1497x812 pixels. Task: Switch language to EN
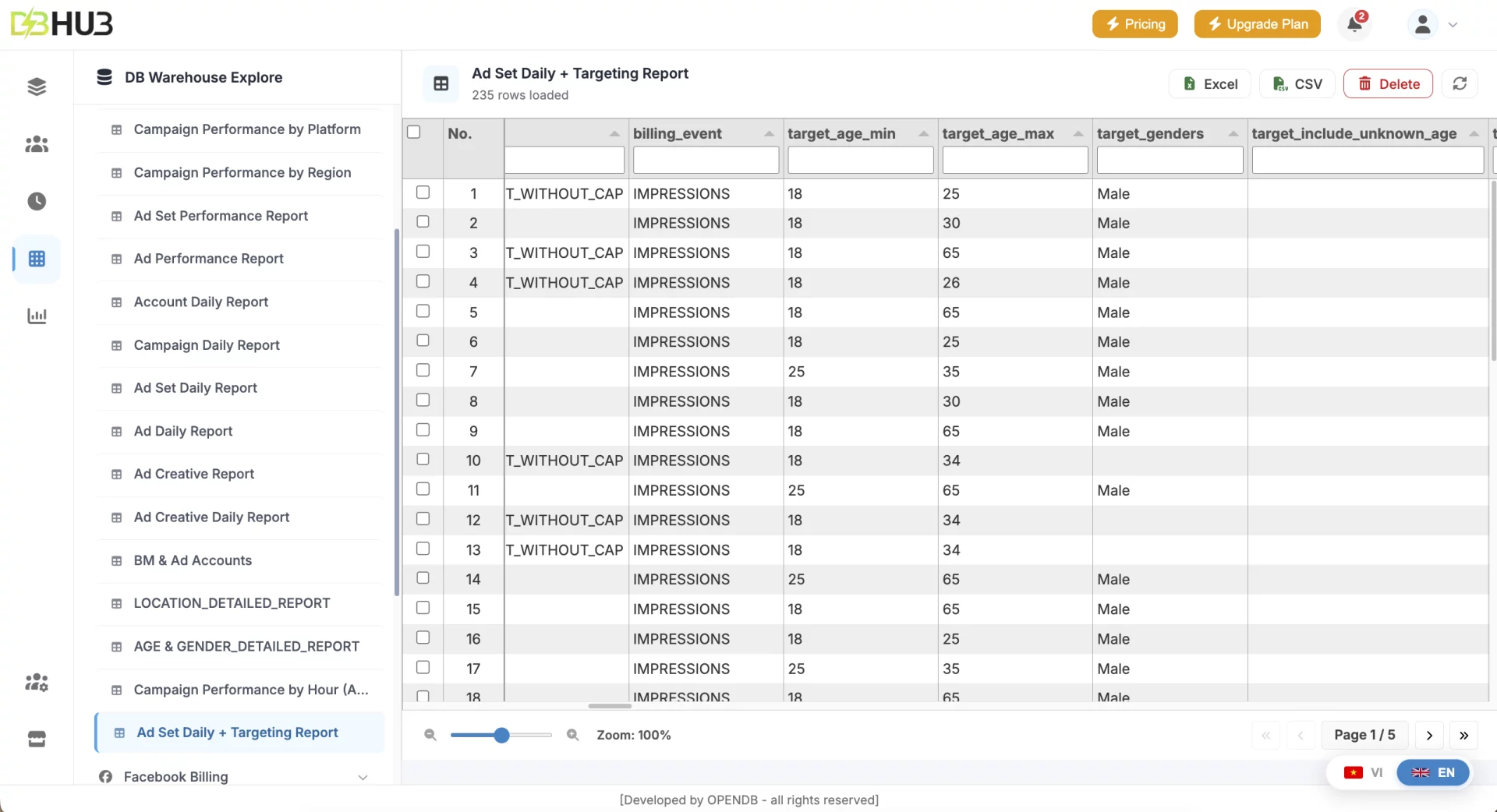click(x=1433, y=773)
